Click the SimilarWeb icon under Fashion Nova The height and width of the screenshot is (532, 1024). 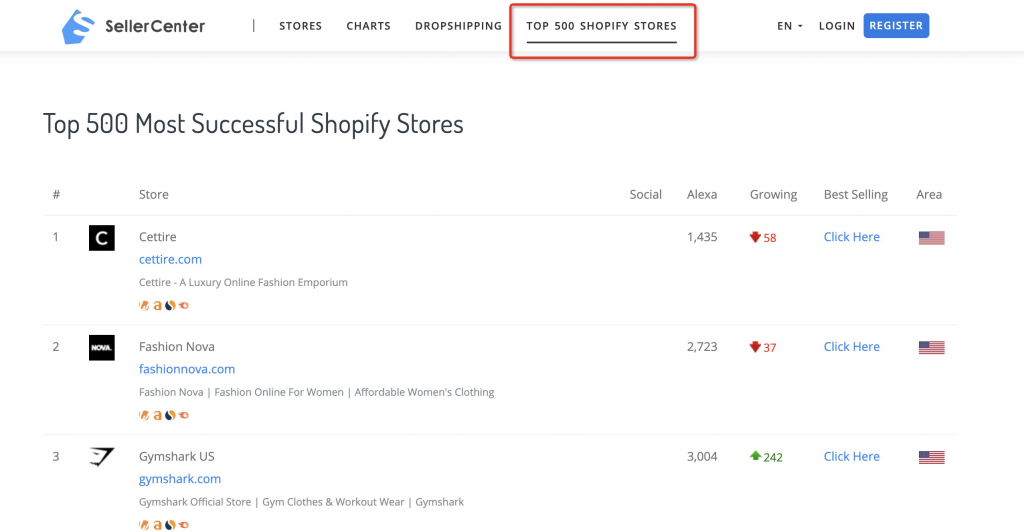click(x=170, y=415)
